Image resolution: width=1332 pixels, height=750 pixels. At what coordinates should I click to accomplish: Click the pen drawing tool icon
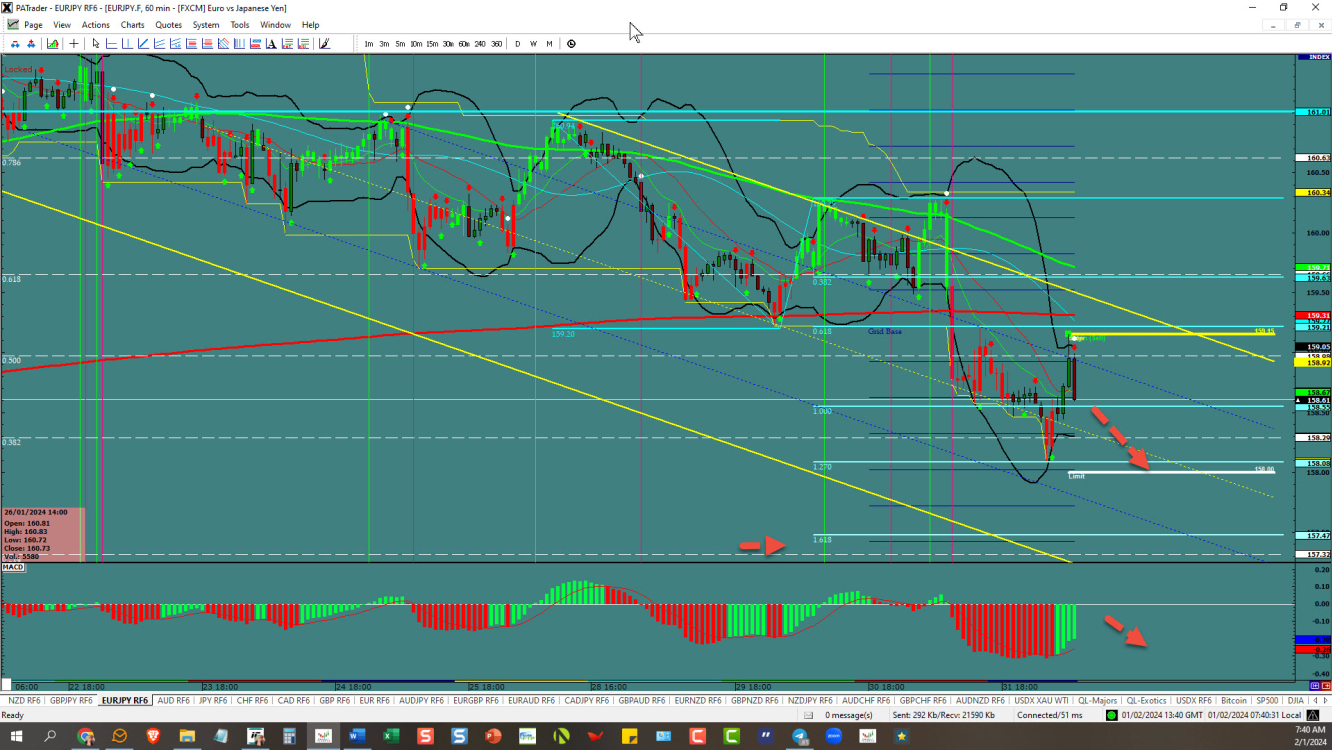click(x=324, y=44)
